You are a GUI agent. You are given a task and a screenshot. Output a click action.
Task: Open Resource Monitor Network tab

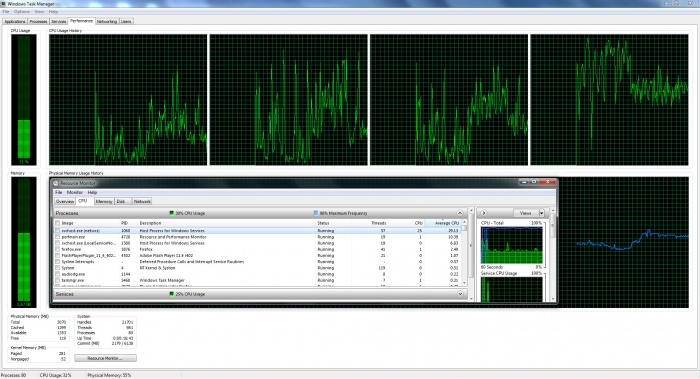tap(142, 201)
